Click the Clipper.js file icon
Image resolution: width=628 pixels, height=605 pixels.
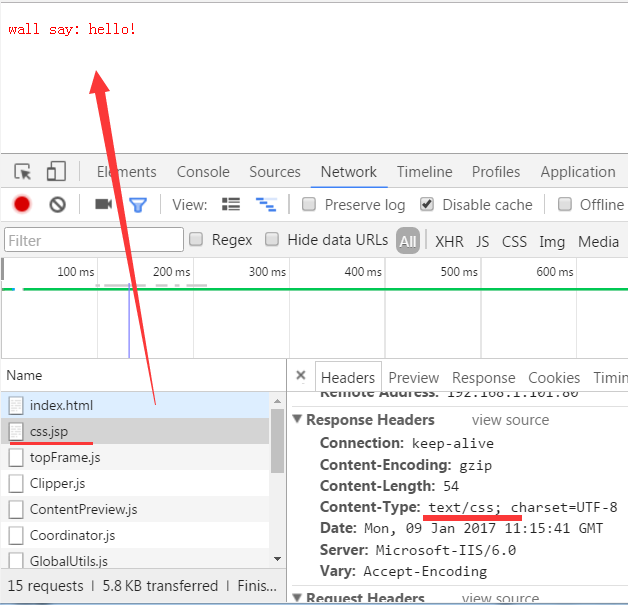click(x=16, y=483)
